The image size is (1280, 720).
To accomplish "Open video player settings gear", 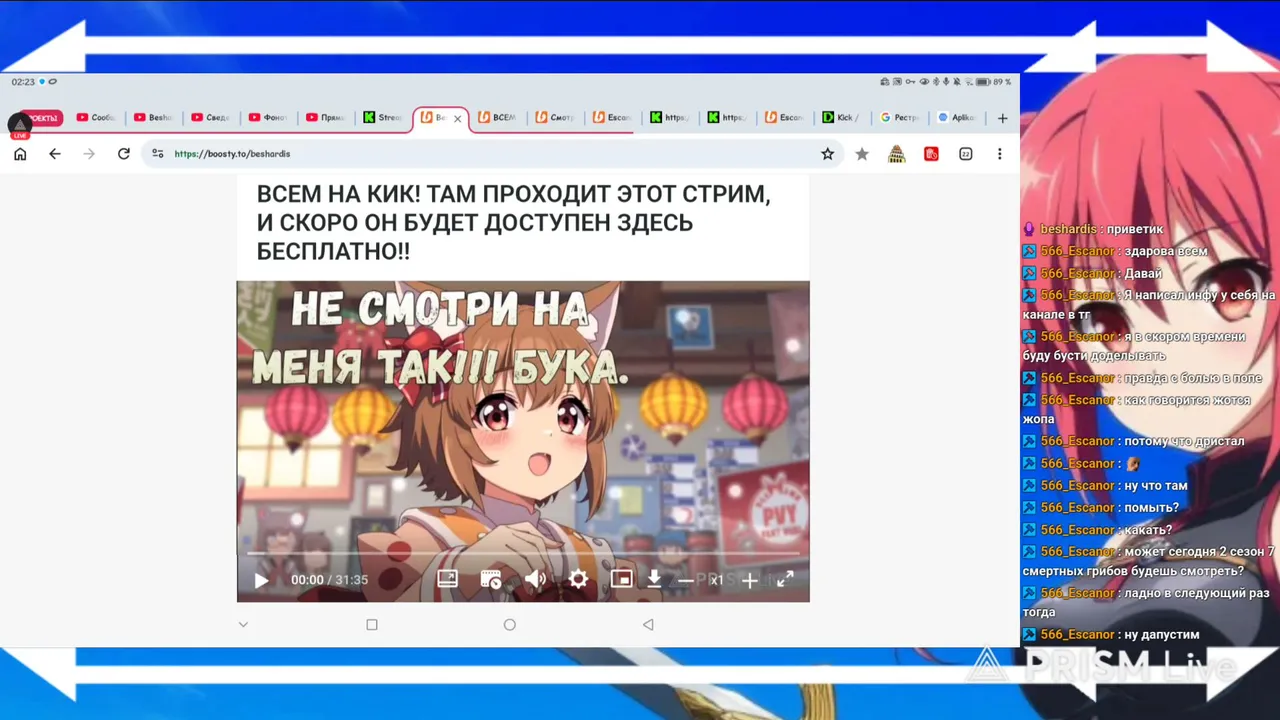I will point(578,579).
